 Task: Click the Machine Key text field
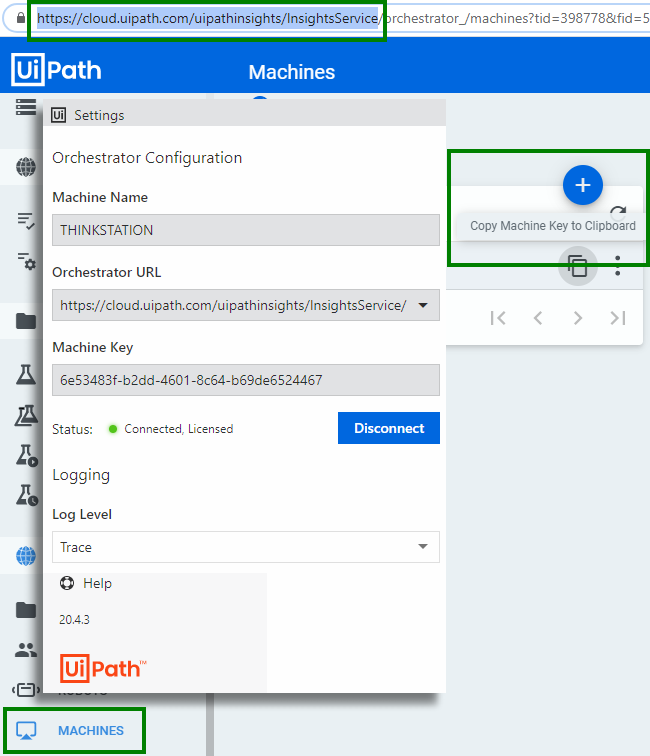(245, 380)
